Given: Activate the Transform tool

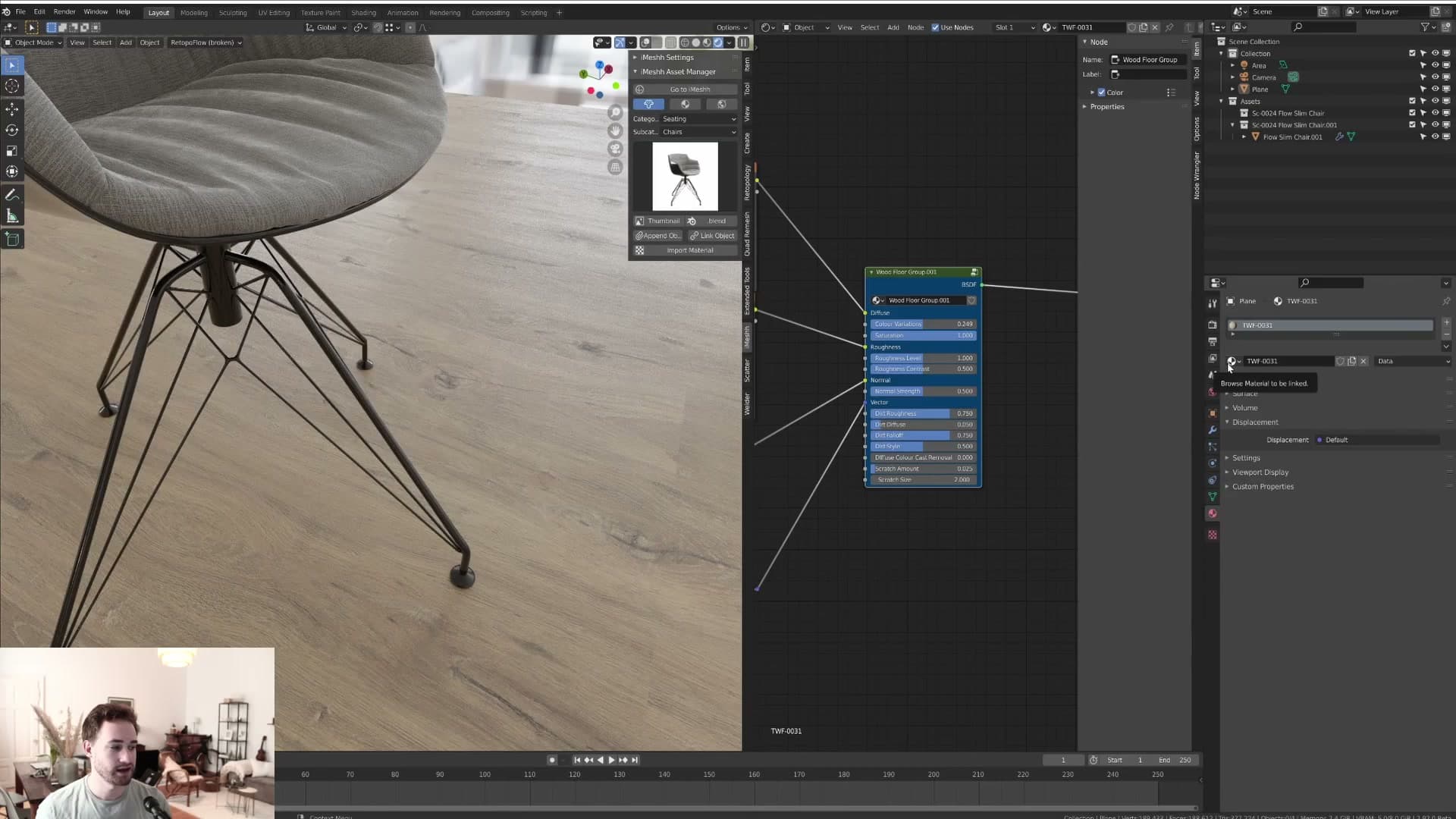Looking at the screenshot, I should [12, 172].
